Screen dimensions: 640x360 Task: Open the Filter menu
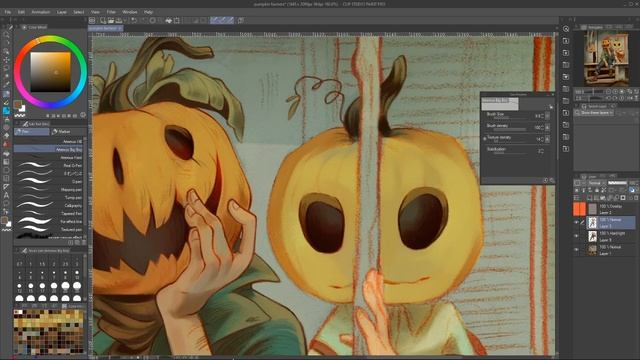click(111, 12)
